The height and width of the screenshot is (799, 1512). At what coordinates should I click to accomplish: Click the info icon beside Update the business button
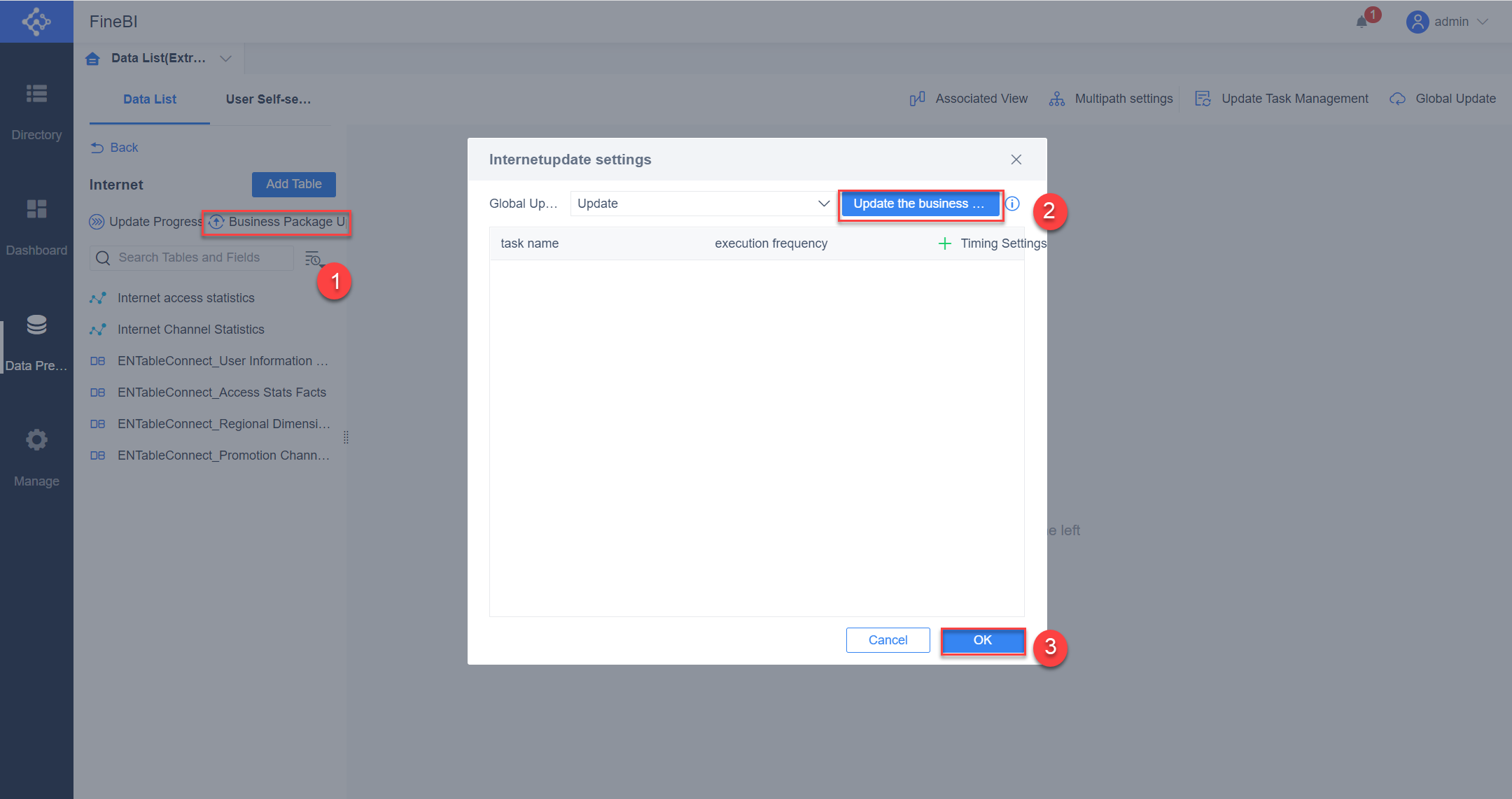(1012, 204)
